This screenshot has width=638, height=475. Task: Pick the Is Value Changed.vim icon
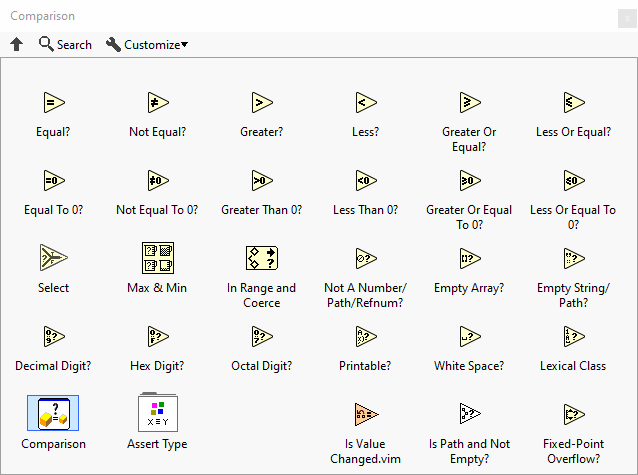[x=365, y=414]
